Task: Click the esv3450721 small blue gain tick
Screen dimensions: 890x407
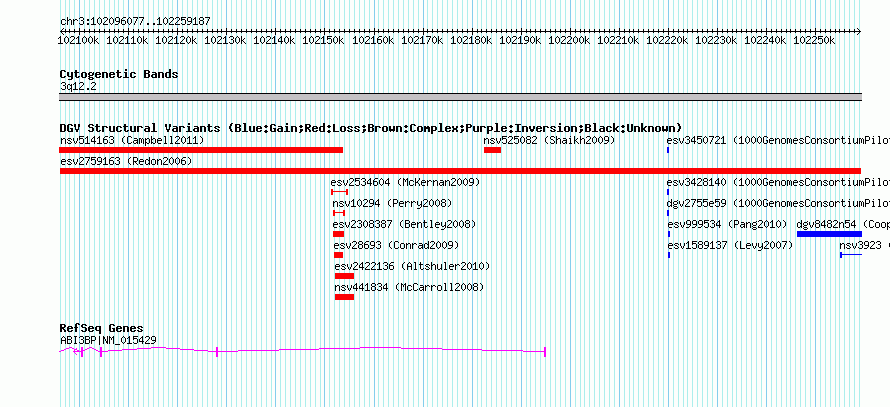Action: pyautogui.click(x=668, y=150)
